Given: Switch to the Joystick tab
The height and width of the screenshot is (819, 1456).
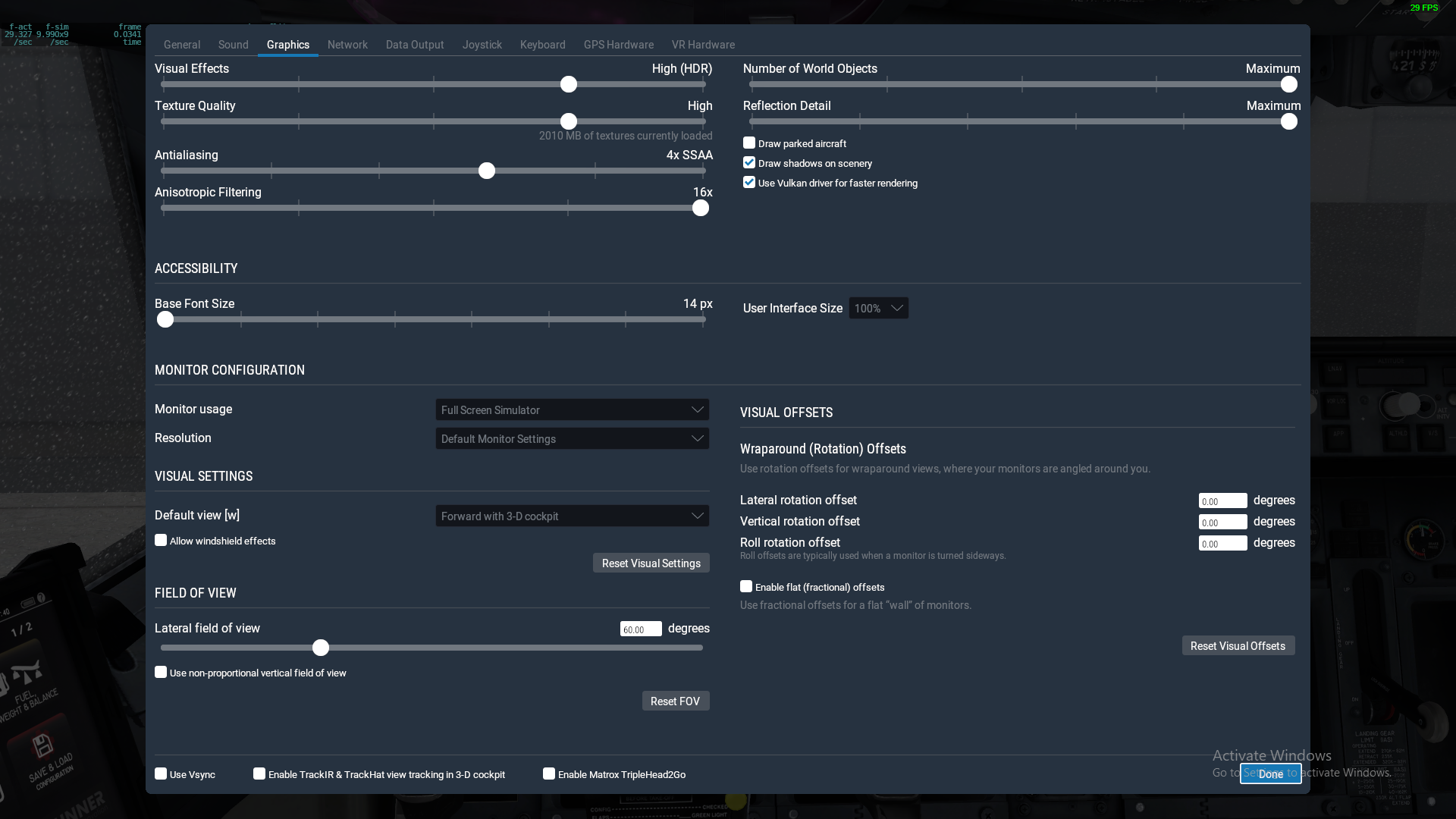Looking at the screenshot, I should coord(482,45).
